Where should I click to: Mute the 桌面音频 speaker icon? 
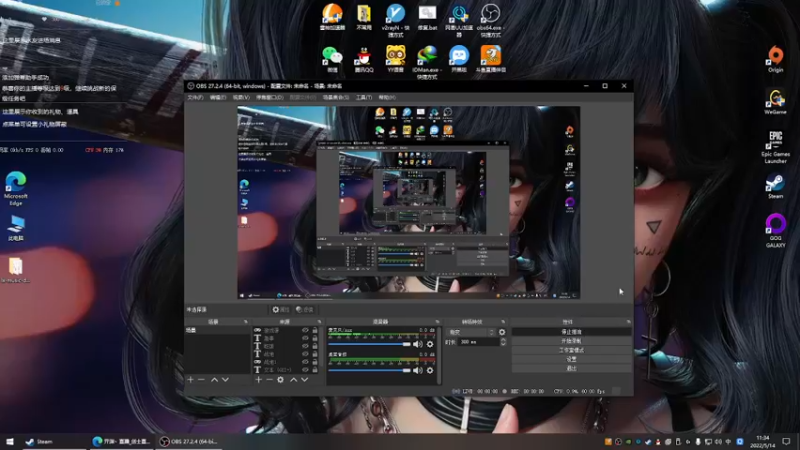click(418, 370)
